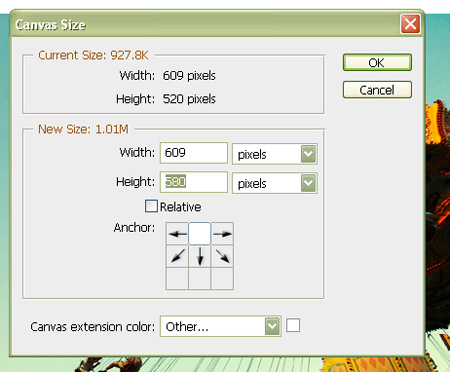
Task: Select the middle-left diagonal anchor arrow
Action: 177,256
